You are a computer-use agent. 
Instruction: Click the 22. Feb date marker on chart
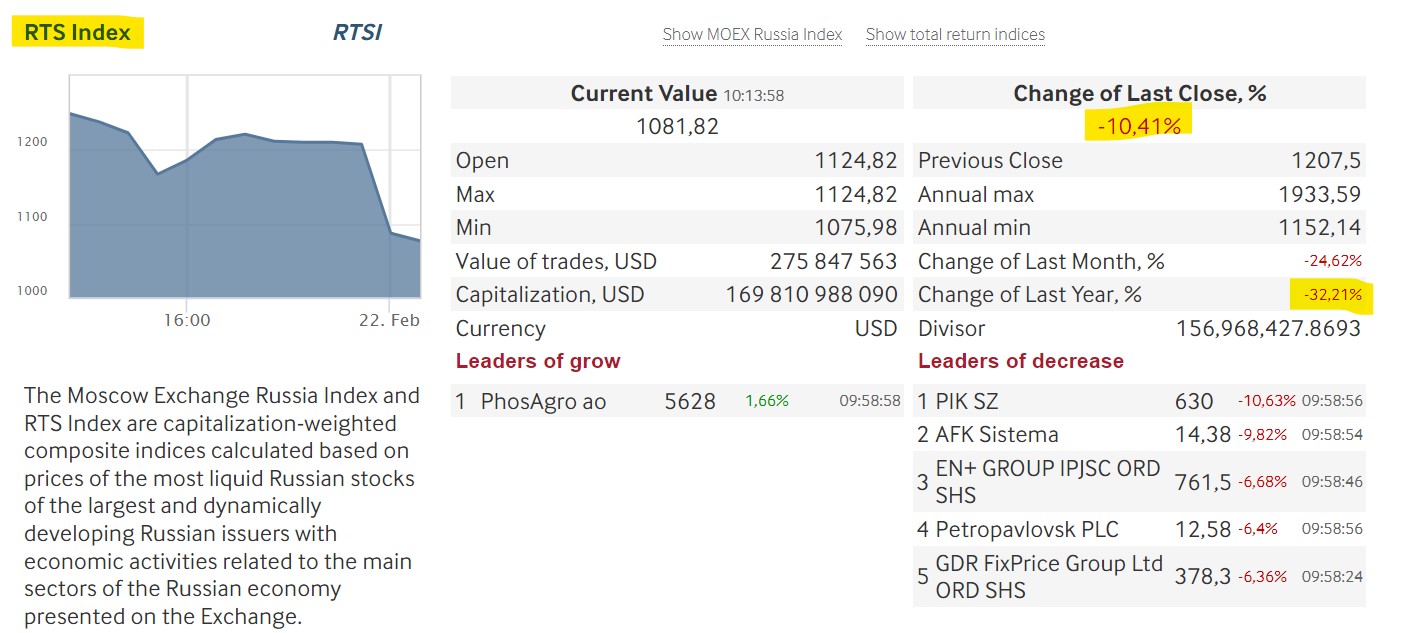[390, 320]
